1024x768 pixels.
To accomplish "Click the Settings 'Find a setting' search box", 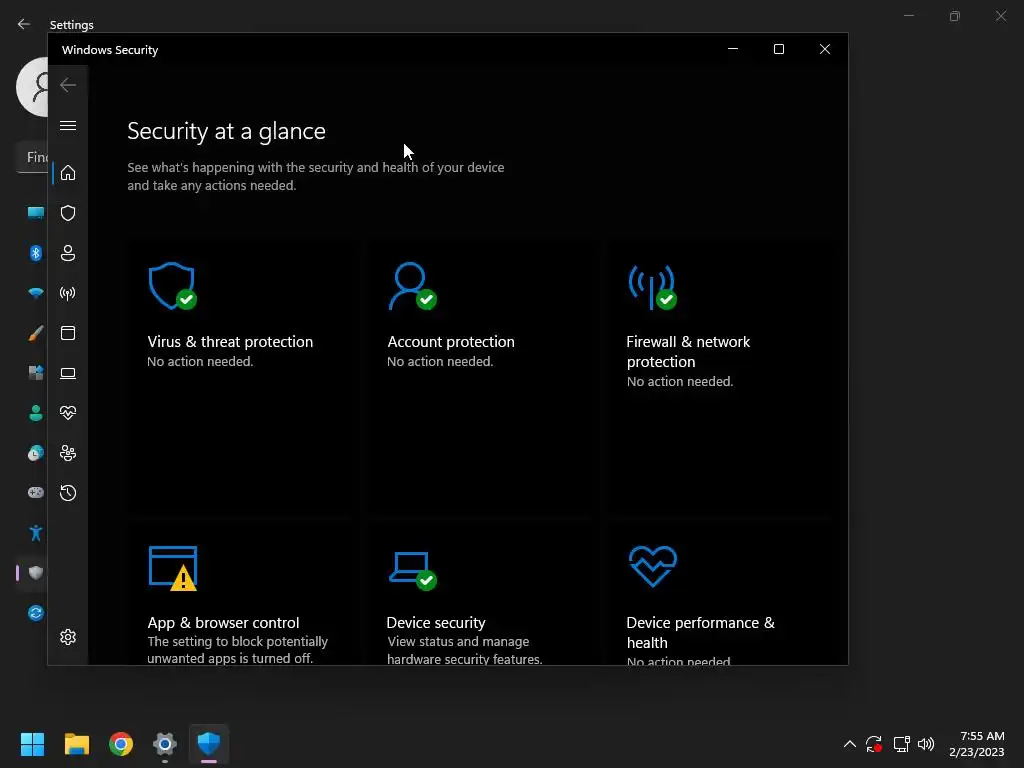I will click(x=32, y=157).
